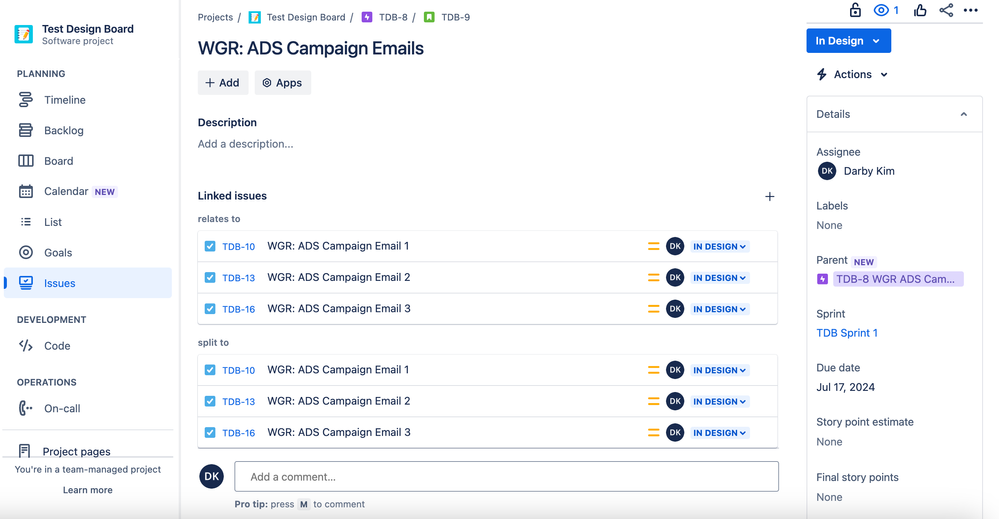999x519 pixels.
Task: Open Code in Development section
Action: tap(88, 346)
